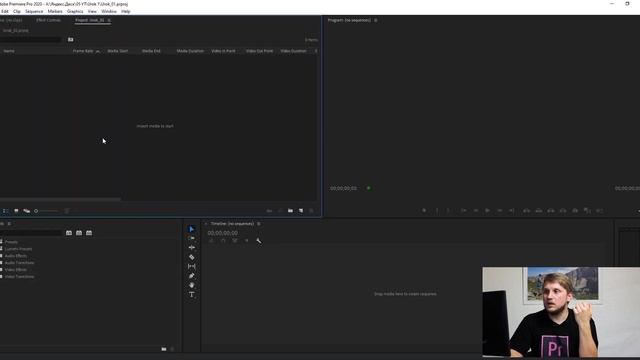The image size is (640, 360).
Task: Click Find magnifier in Project panel footer
Action: pos(280,211)
